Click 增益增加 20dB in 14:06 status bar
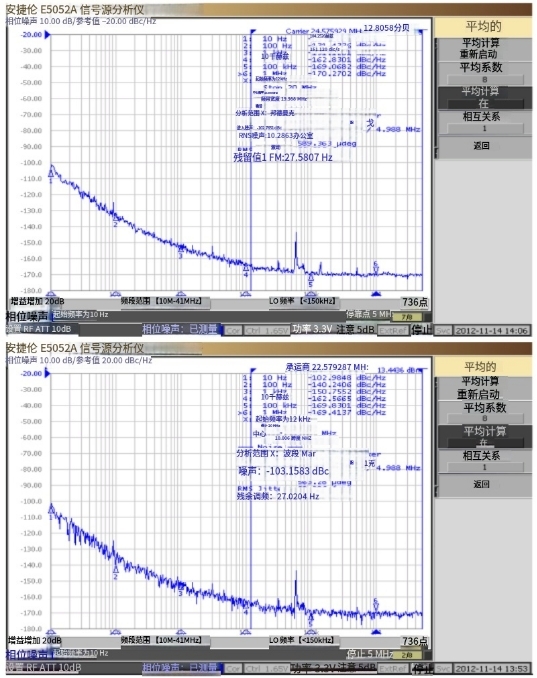This screenshot has height=678, width=537. [x=38, y=301]
